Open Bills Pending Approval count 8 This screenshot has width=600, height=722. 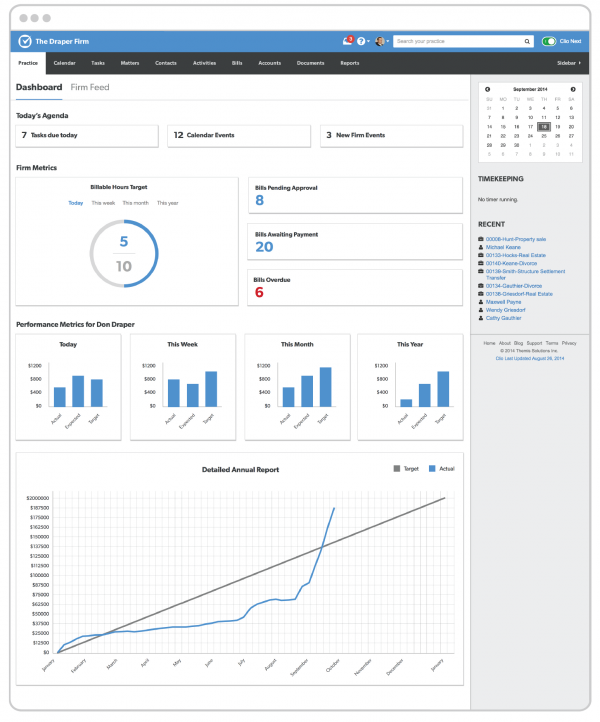pos(259,200)
